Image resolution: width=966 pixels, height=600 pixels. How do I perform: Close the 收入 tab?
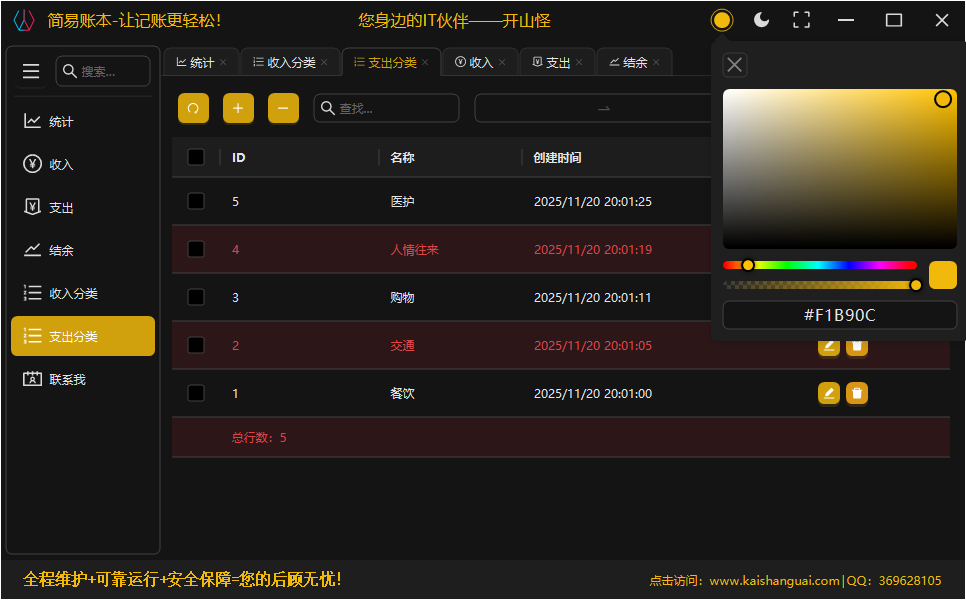click(502, 62)
